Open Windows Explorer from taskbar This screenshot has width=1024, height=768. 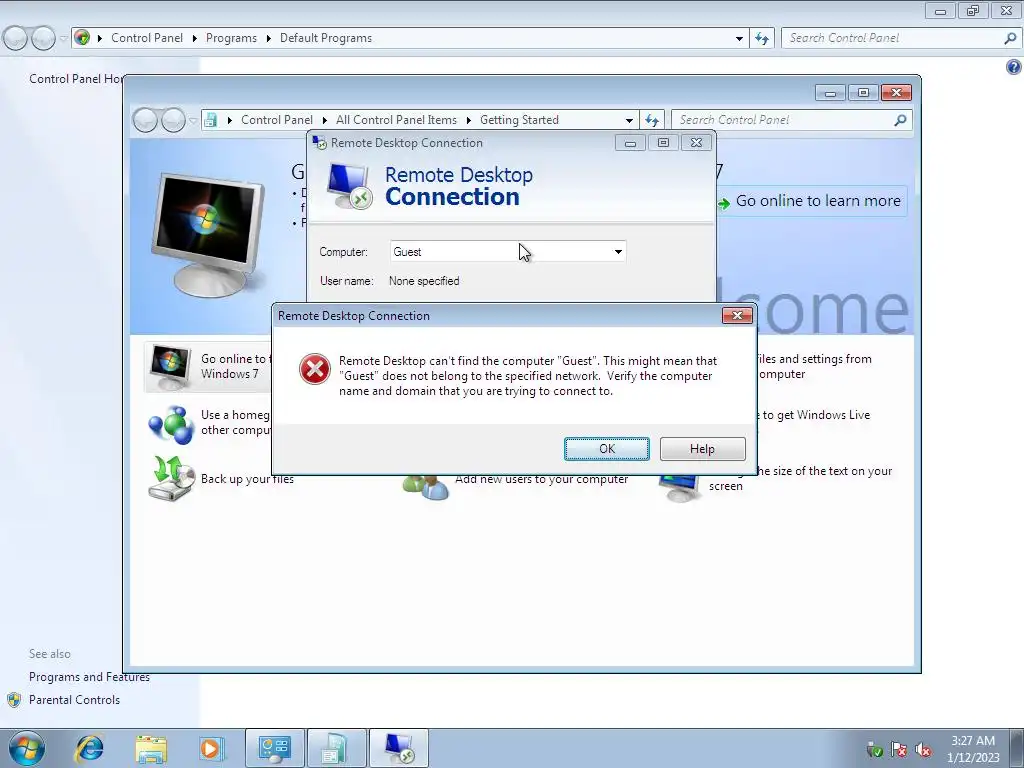[x=151, y=748]
